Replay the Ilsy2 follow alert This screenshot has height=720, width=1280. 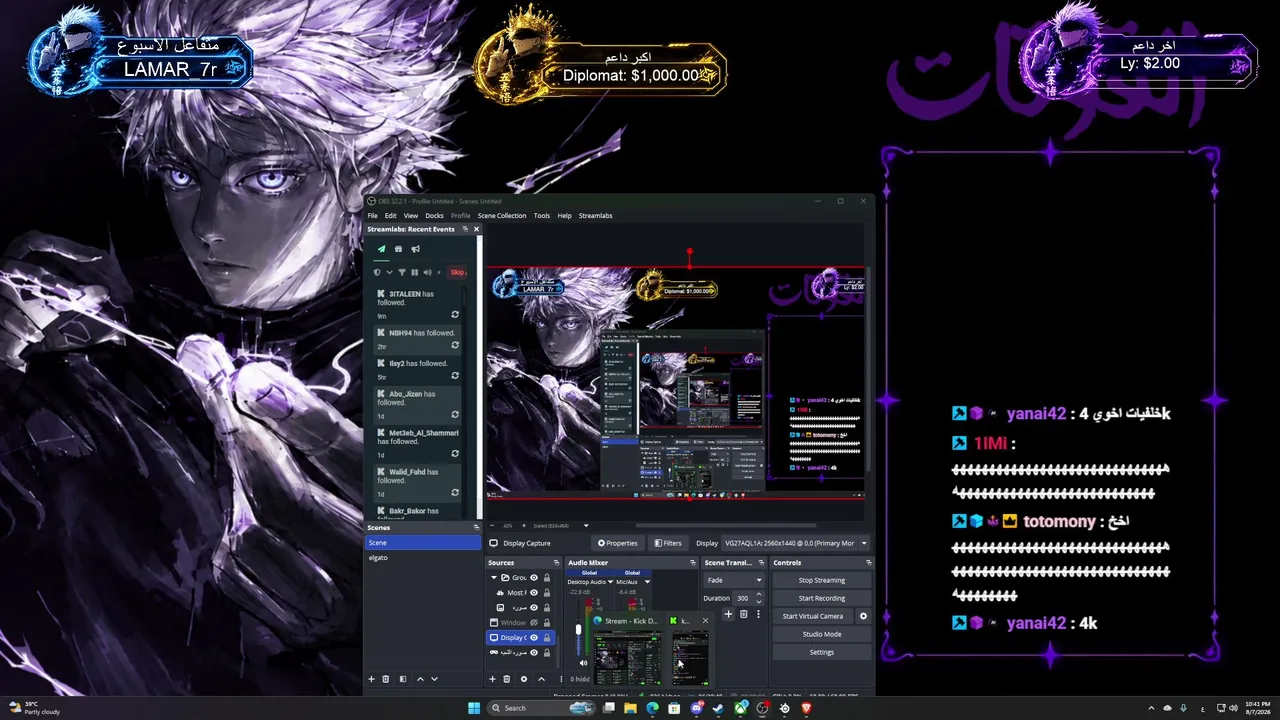pyautogui.click(x=455, y=376)
